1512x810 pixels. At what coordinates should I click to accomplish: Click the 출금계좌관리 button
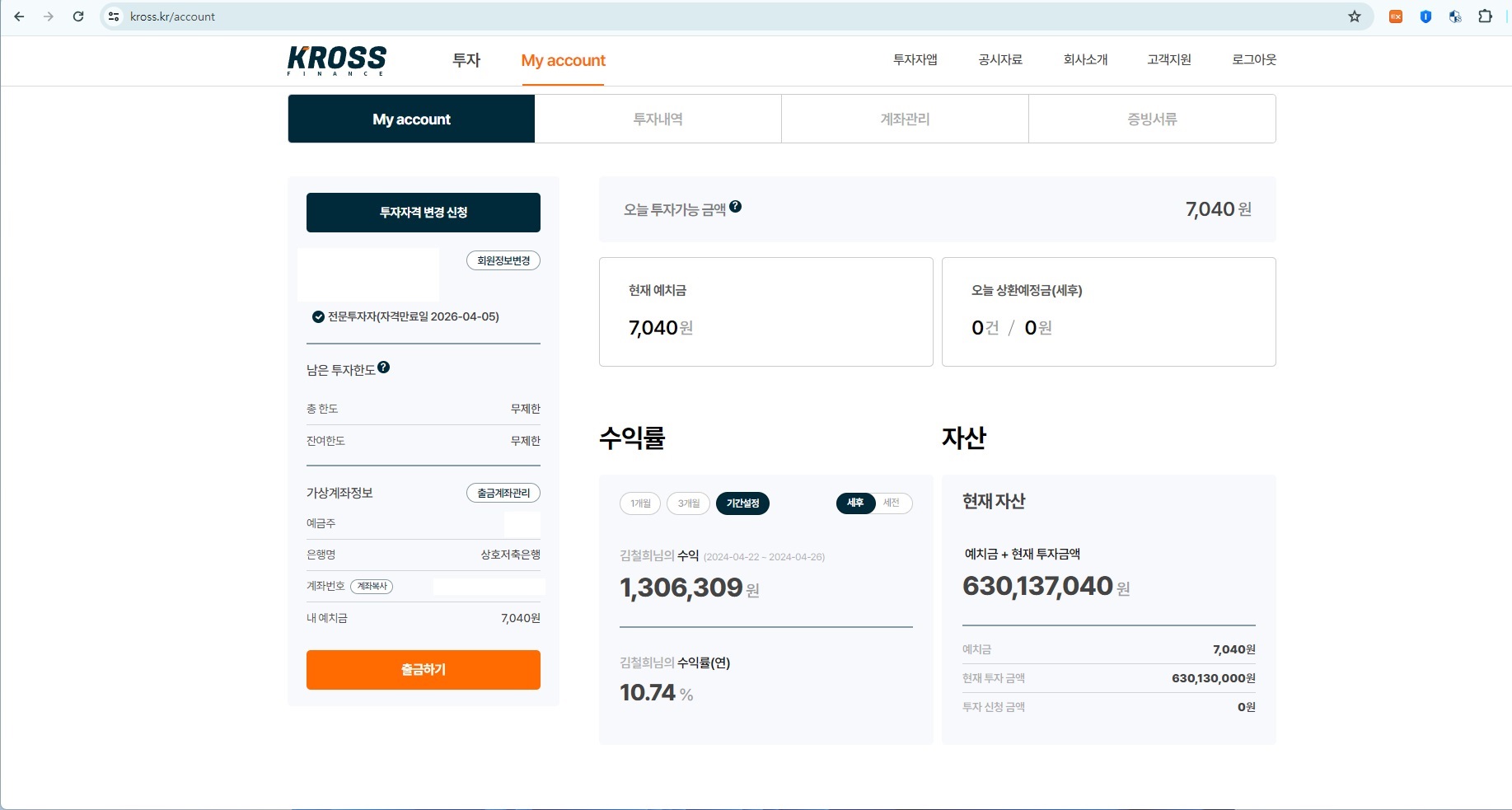pos(503,493)
